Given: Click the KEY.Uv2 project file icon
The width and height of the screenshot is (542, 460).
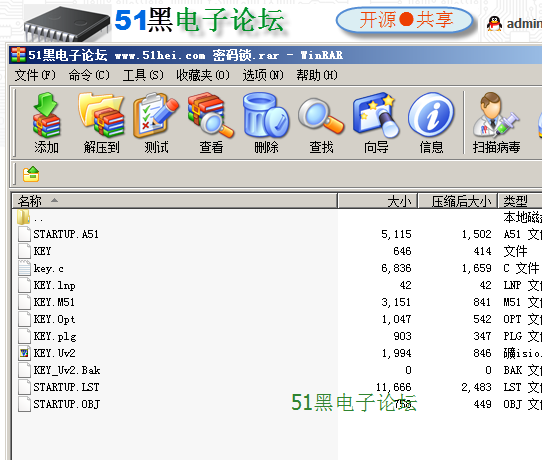Looking at the screenshot, I should pyautogui.click(x=24, y=353).
